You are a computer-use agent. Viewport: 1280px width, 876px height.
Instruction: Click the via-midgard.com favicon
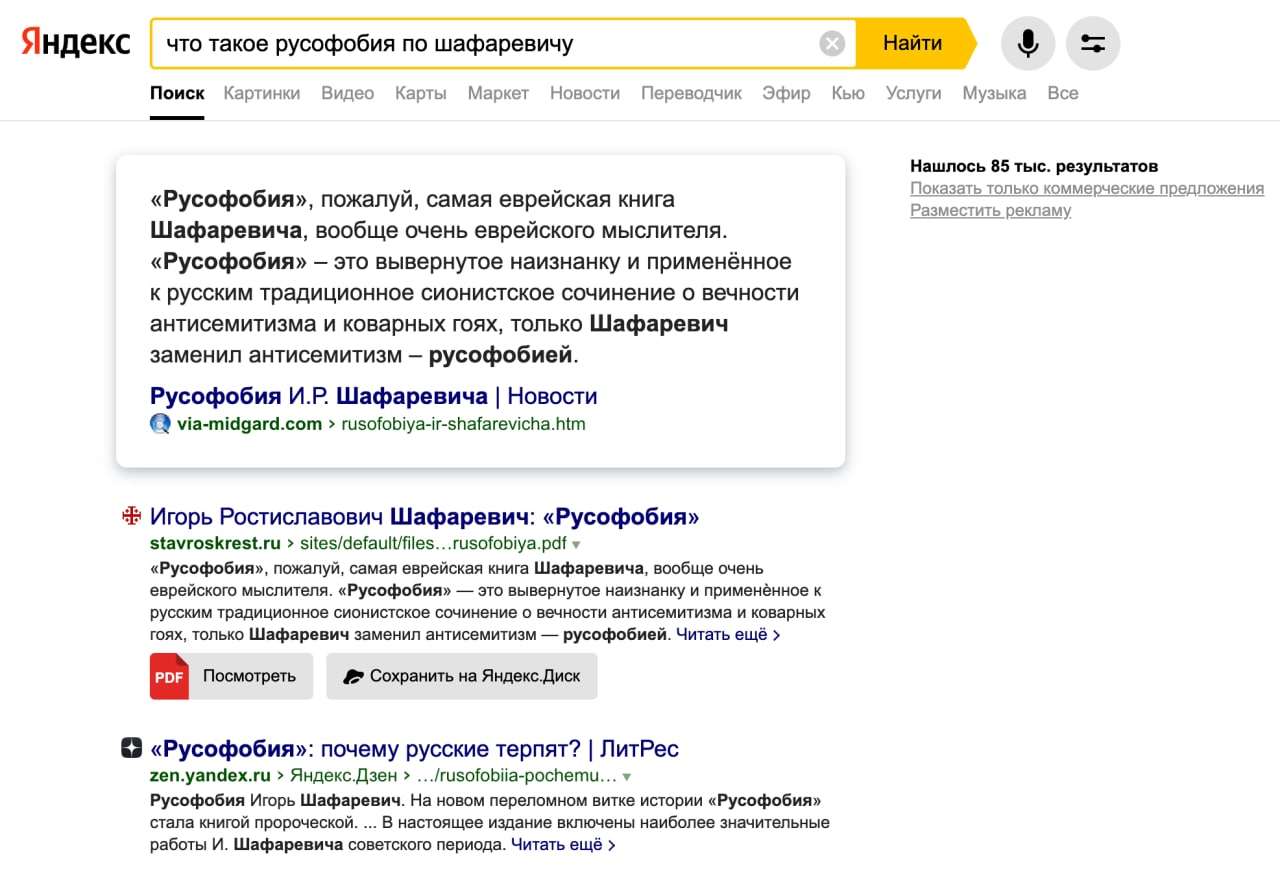pos(160,423)
